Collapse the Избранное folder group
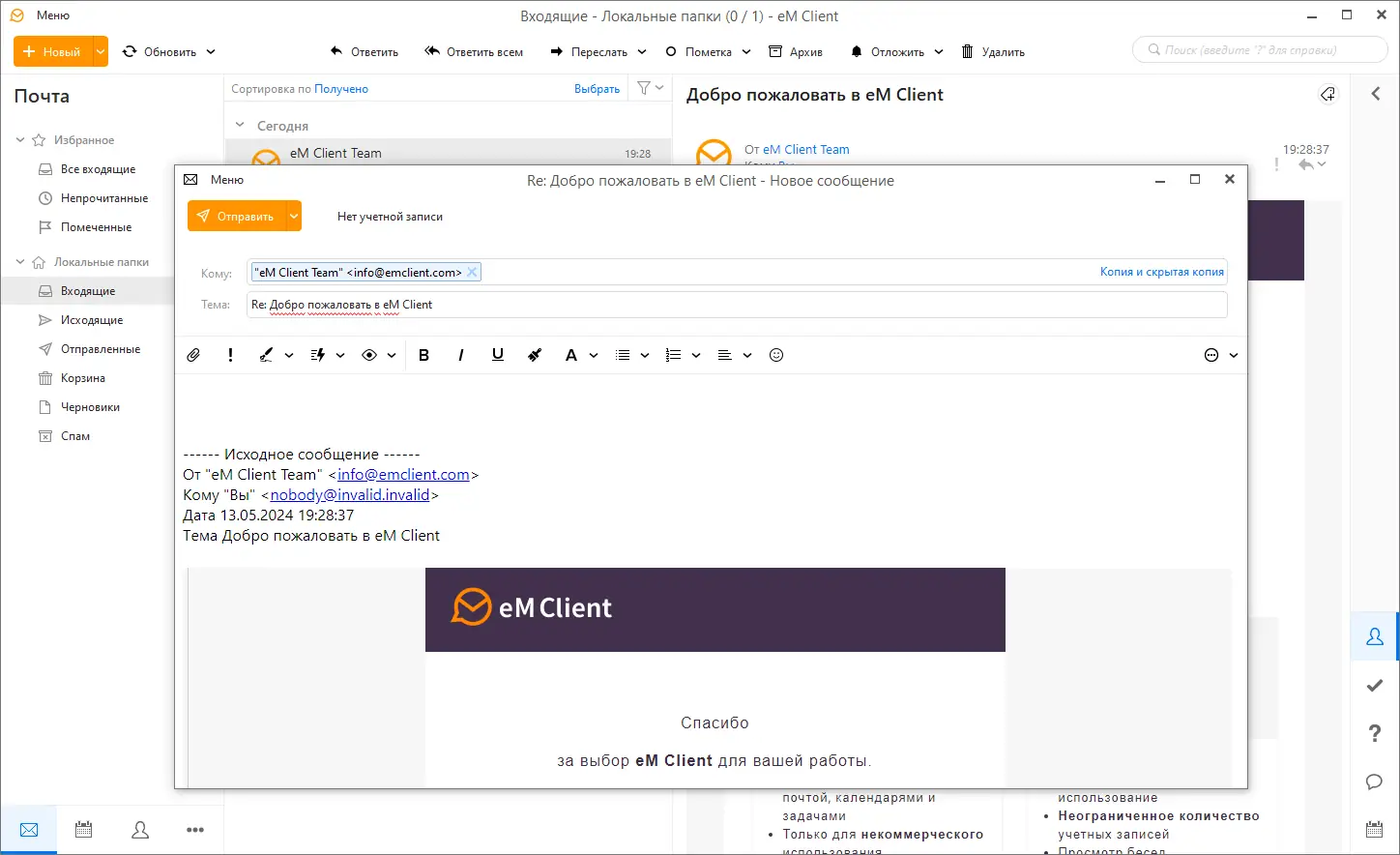 [x=20, y=140]
